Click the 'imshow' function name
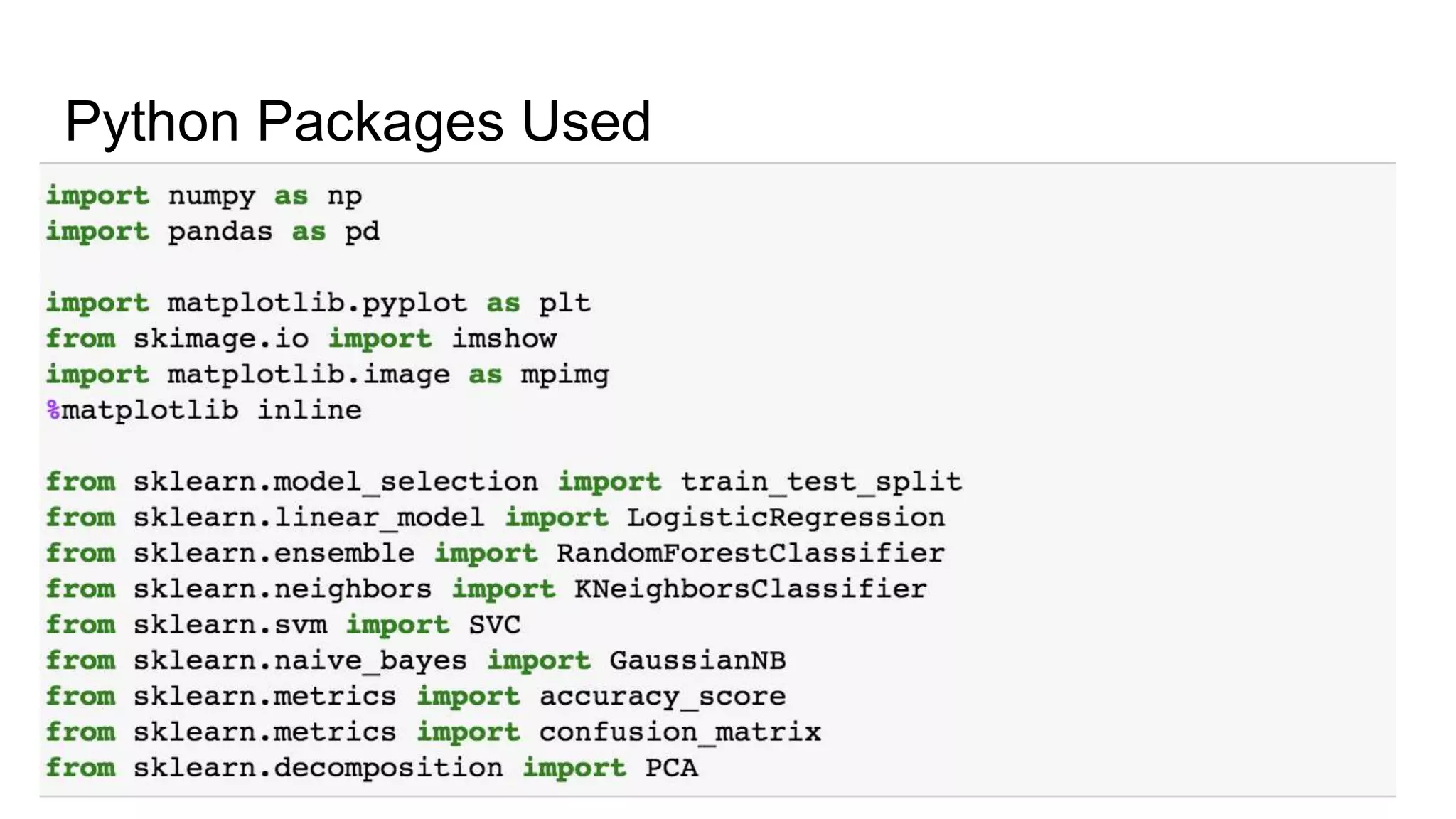 click(x=504, y=339)
